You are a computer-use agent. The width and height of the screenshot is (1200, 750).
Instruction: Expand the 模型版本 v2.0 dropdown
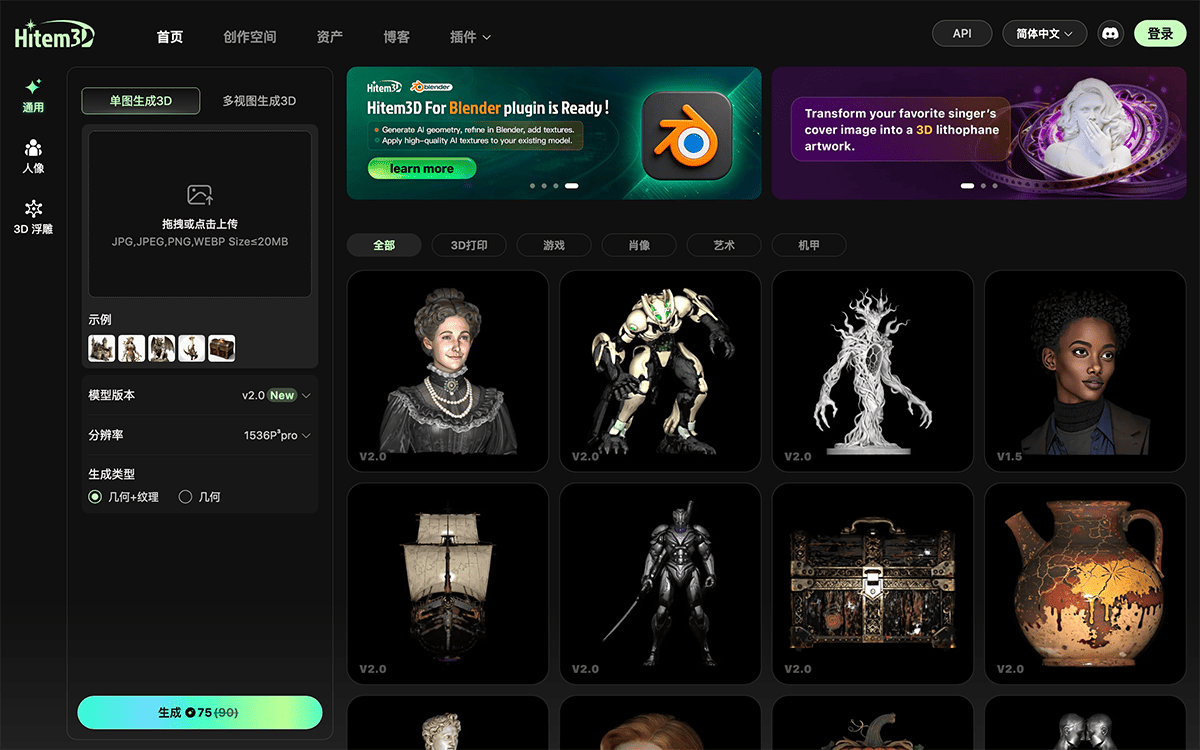click(x=276, y=396)
